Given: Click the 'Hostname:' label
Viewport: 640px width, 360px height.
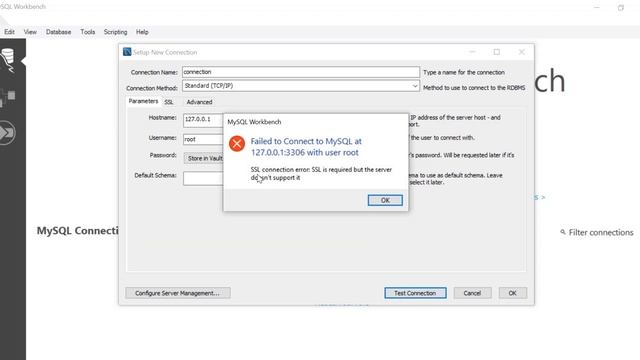Looking at the screenshot, I should tap(162, 118).
